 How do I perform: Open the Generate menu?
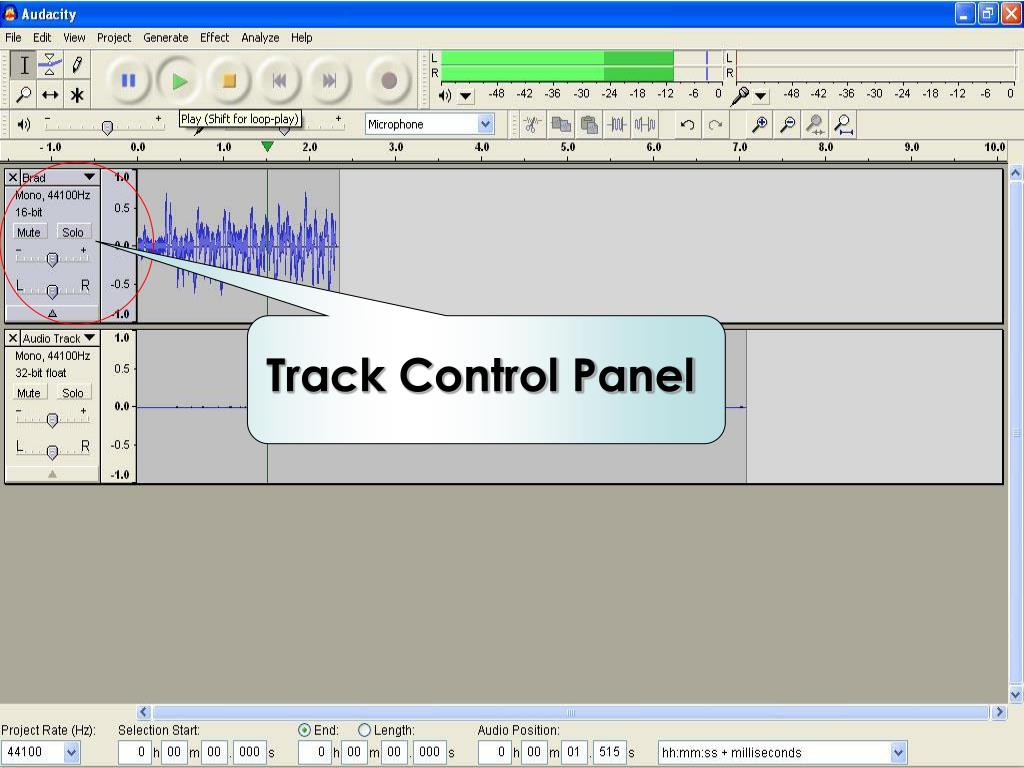click(165, 37)
